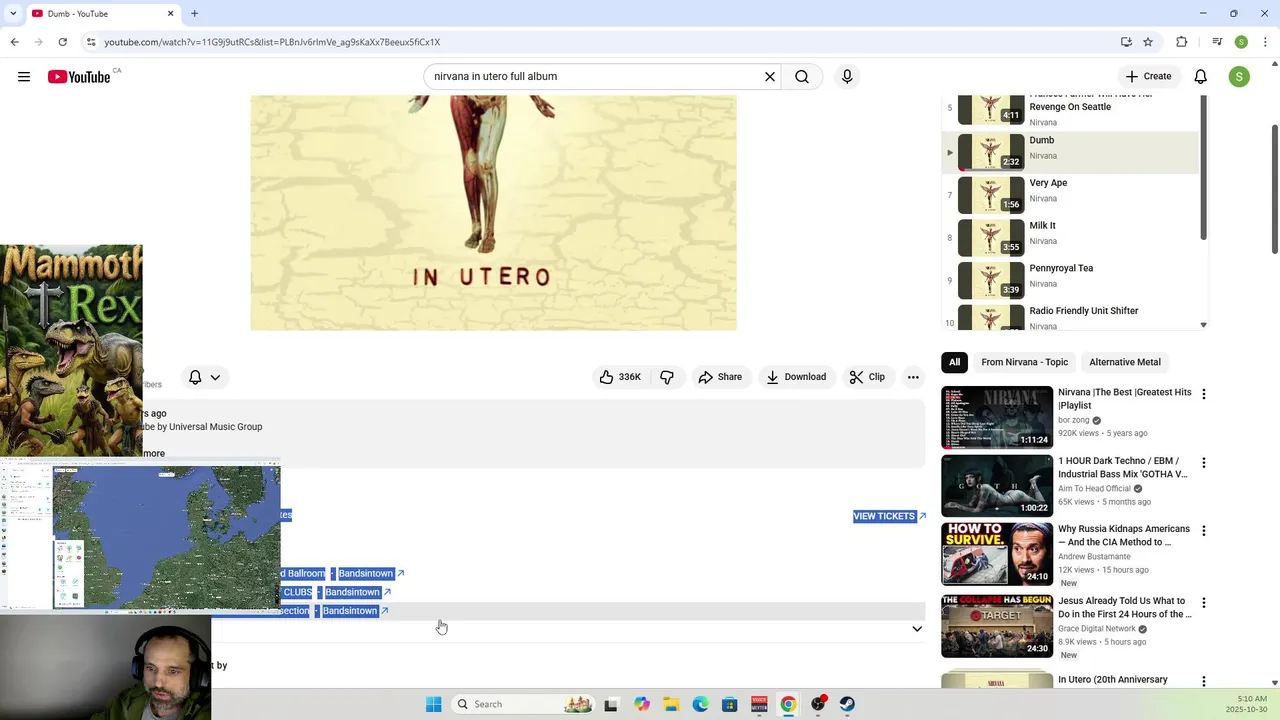
Task: Click the Share button
Action: (x=720, y=377)
